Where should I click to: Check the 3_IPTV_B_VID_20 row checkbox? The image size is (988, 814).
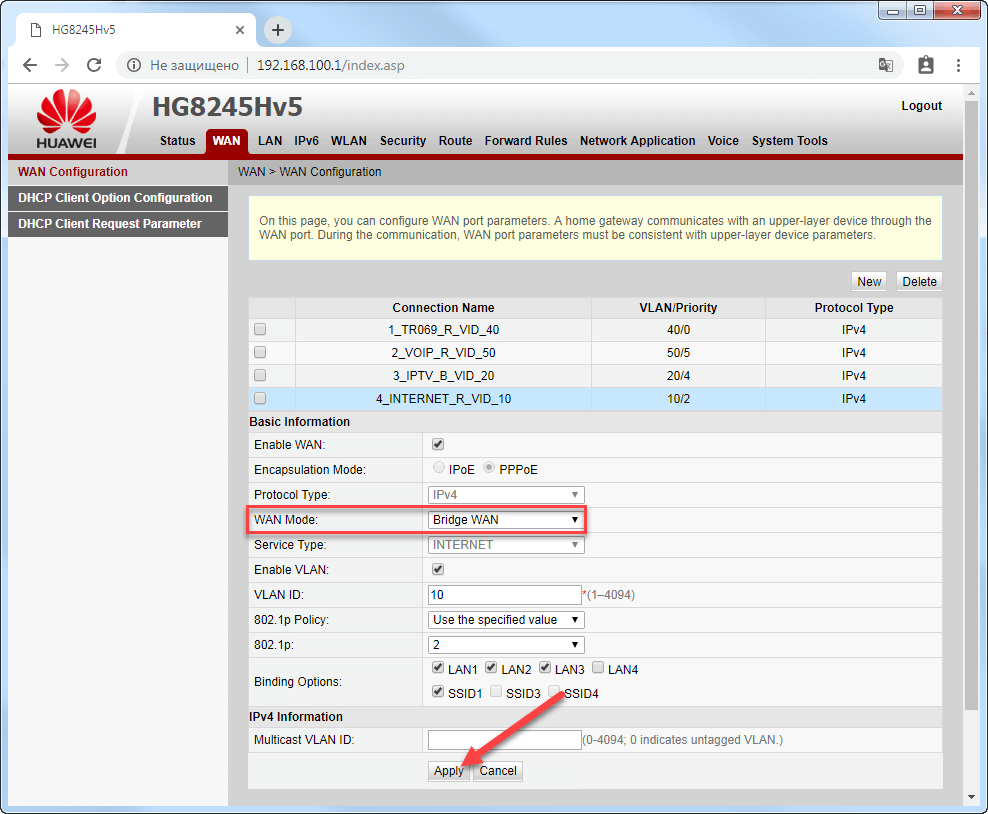(x=259, y=375)
